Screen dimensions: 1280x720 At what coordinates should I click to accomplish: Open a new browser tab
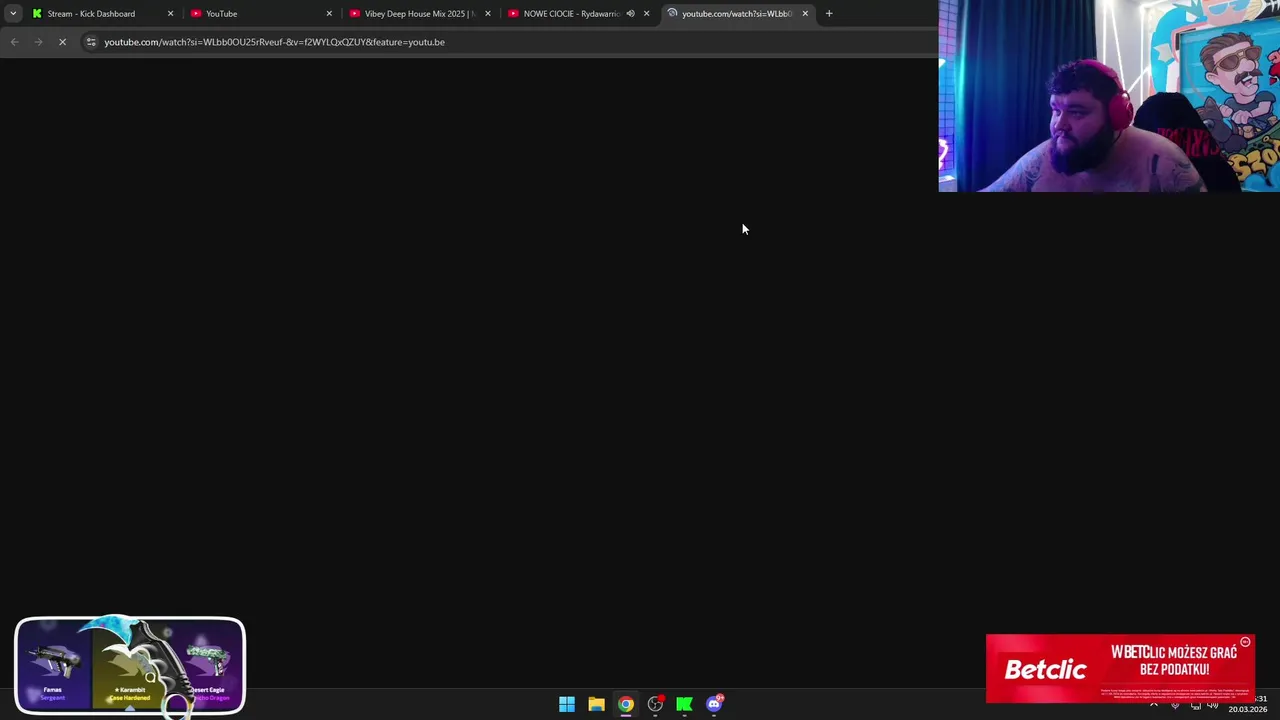point(829,13)
